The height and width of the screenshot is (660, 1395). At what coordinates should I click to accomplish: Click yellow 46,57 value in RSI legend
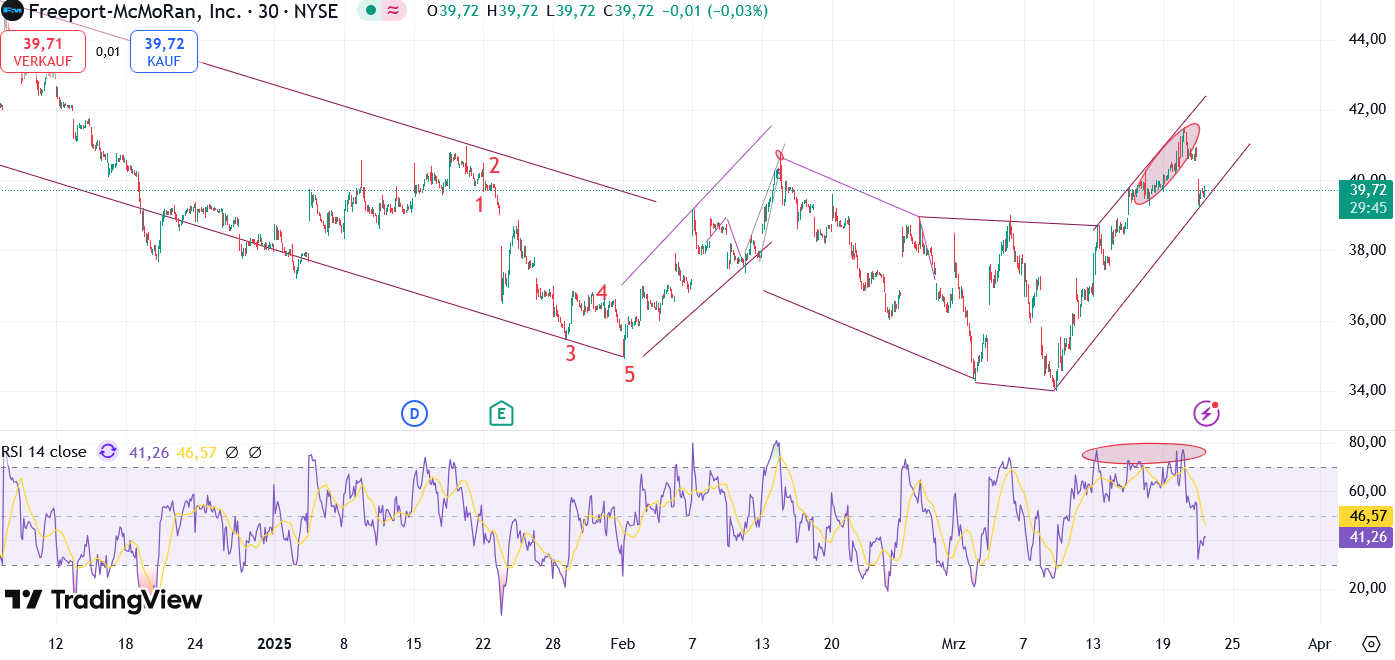(x=196, y=452)
